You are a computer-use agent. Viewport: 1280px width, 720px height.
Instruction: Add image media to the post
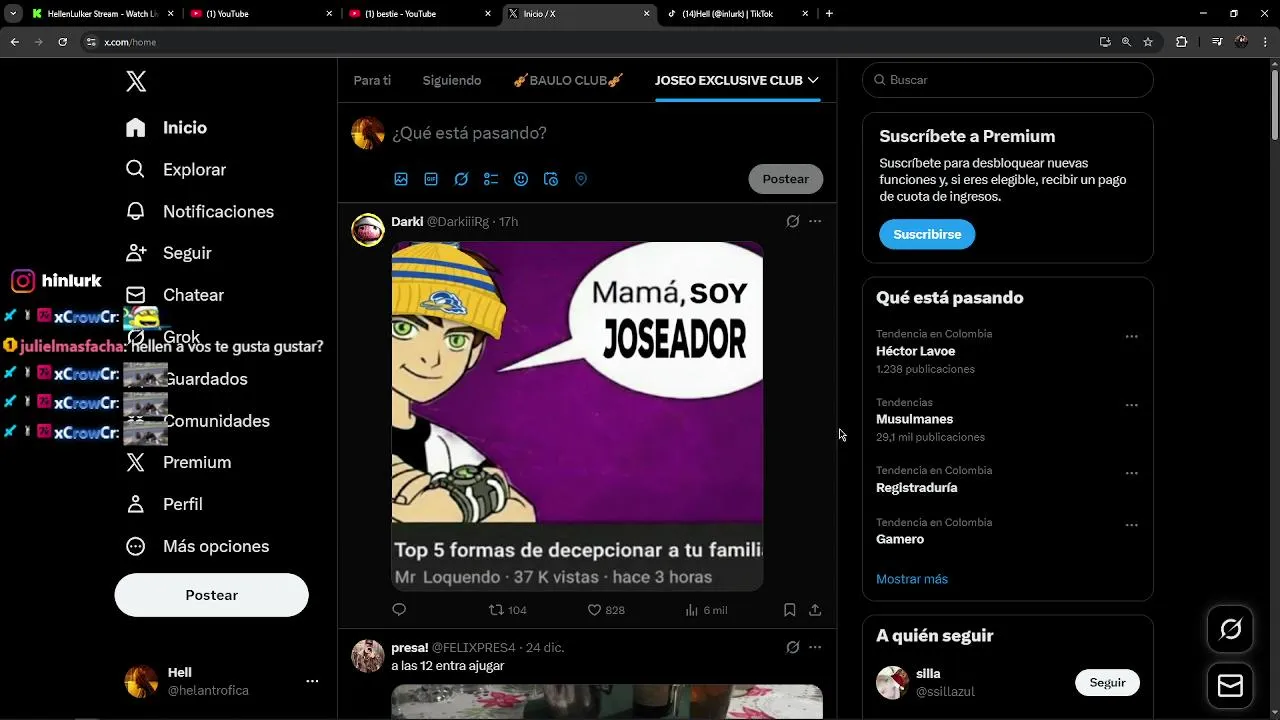(x=401, y=179)
